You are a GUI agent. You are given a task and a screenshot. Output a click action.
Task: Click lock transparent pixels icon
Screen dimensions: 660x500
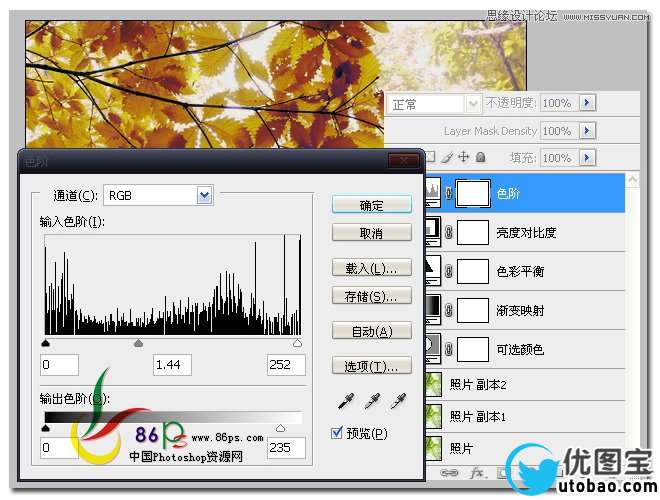pos(431,157)
